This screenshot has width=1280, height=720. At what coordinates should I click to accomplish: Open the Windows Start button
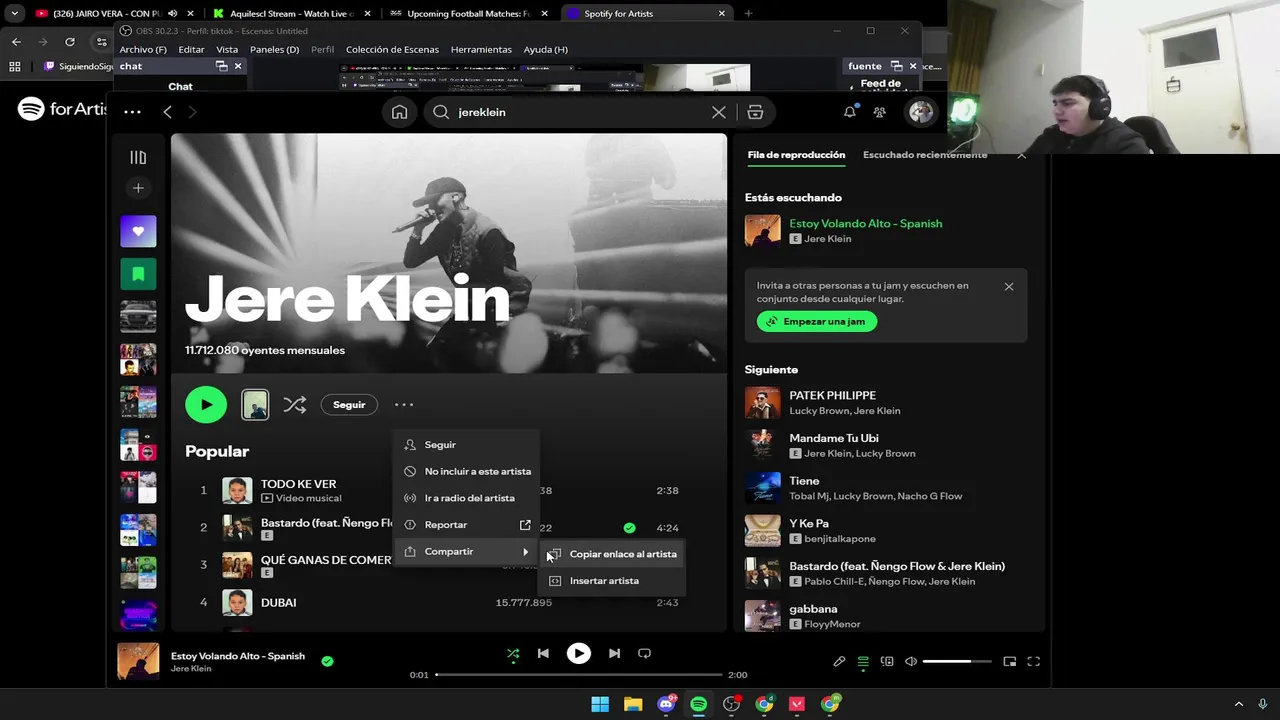click(600, 704)
